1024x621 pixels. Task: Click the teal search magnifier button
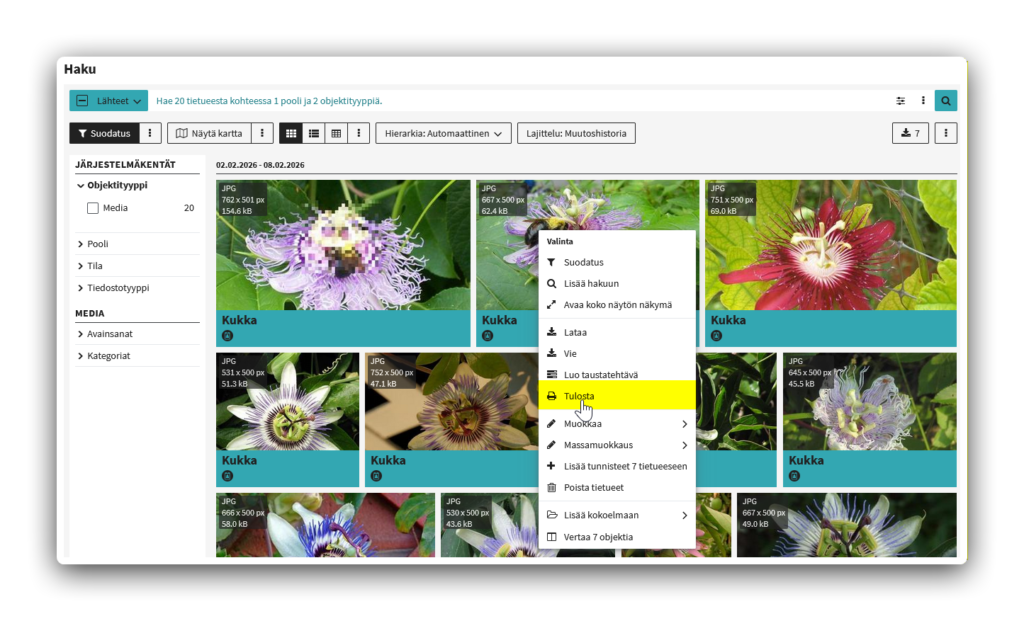[945, 101]
